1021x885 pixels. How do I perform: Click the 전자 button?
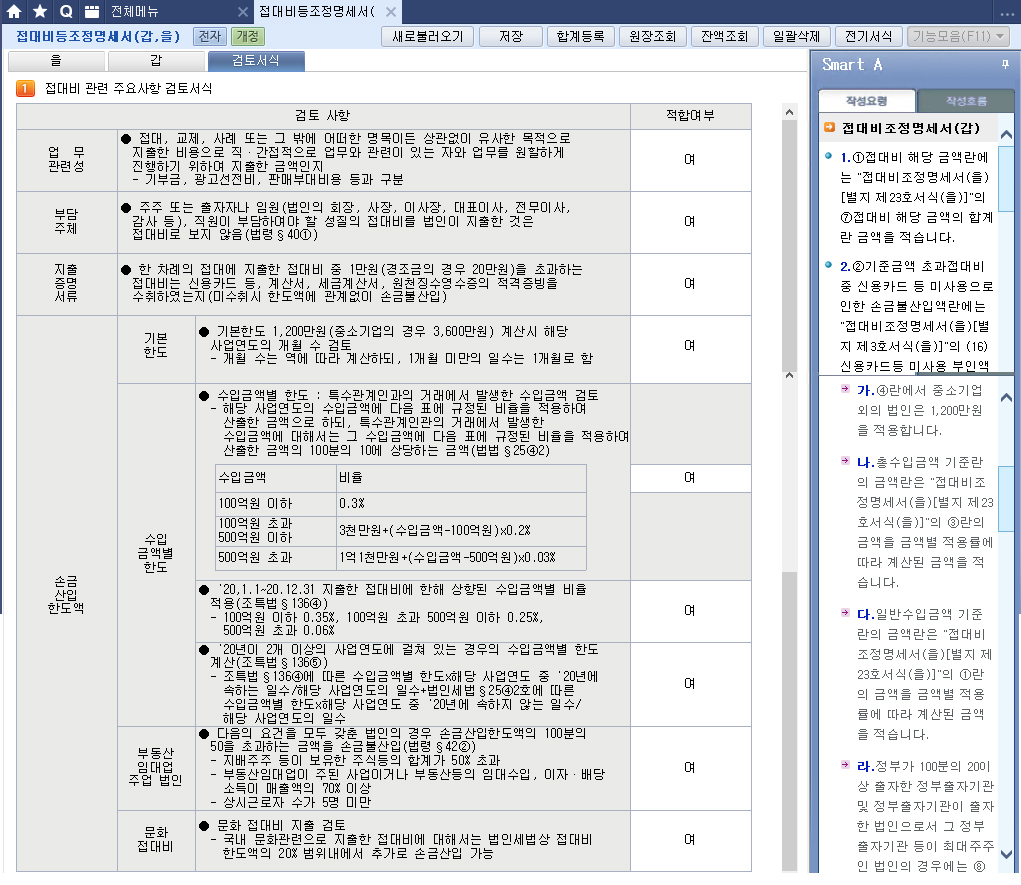(x=210, y=36)
